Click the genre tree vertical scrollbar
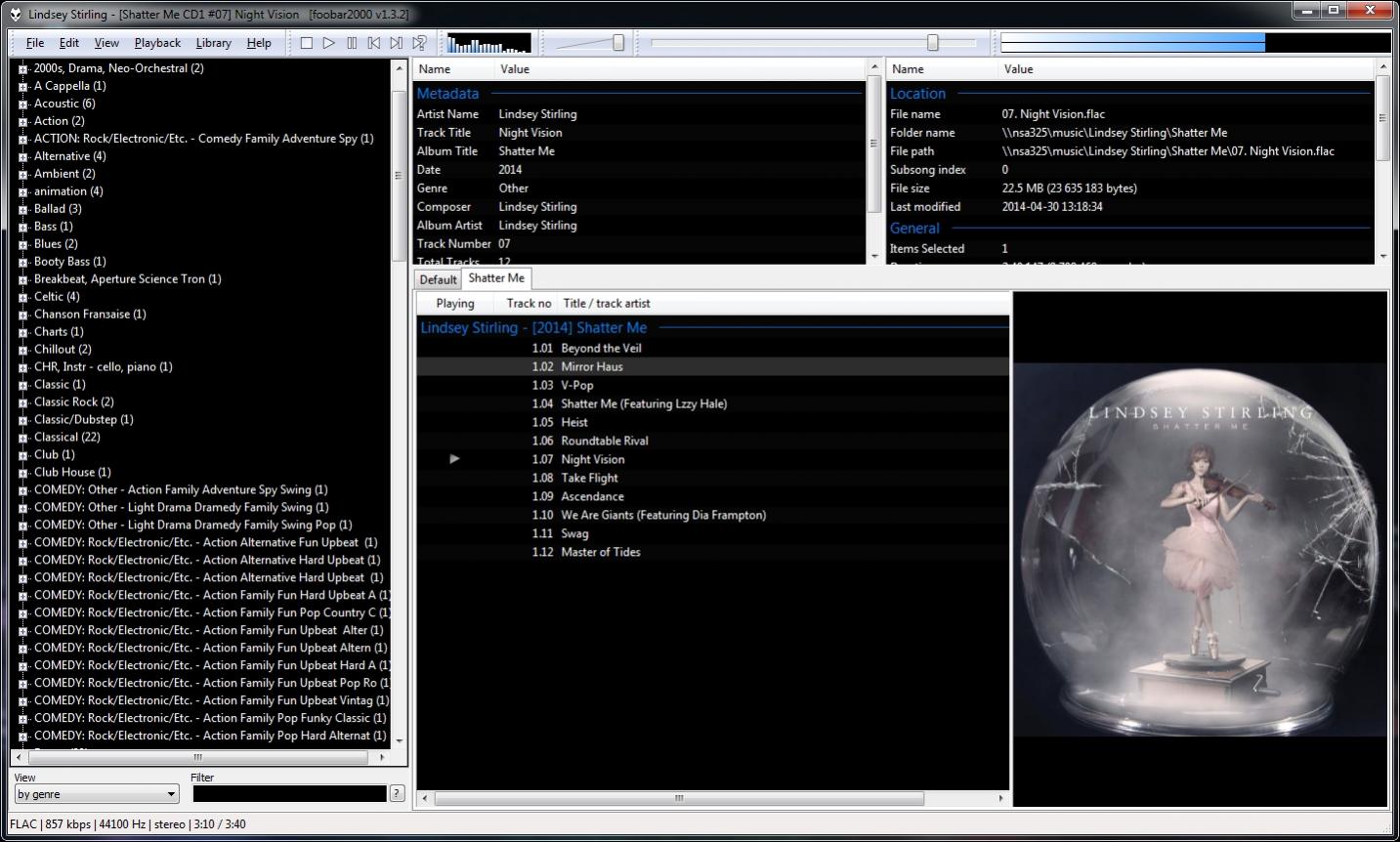 [399, 176]
